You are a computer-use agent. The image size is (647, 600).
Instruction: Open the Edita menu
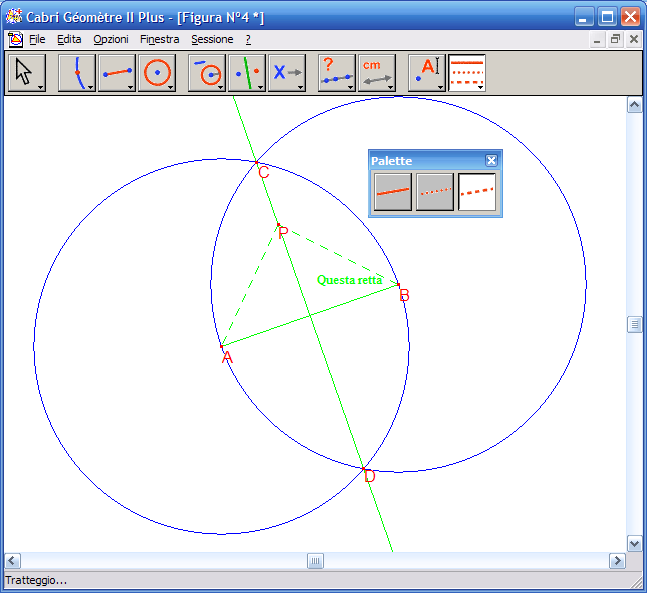(69, 40)
